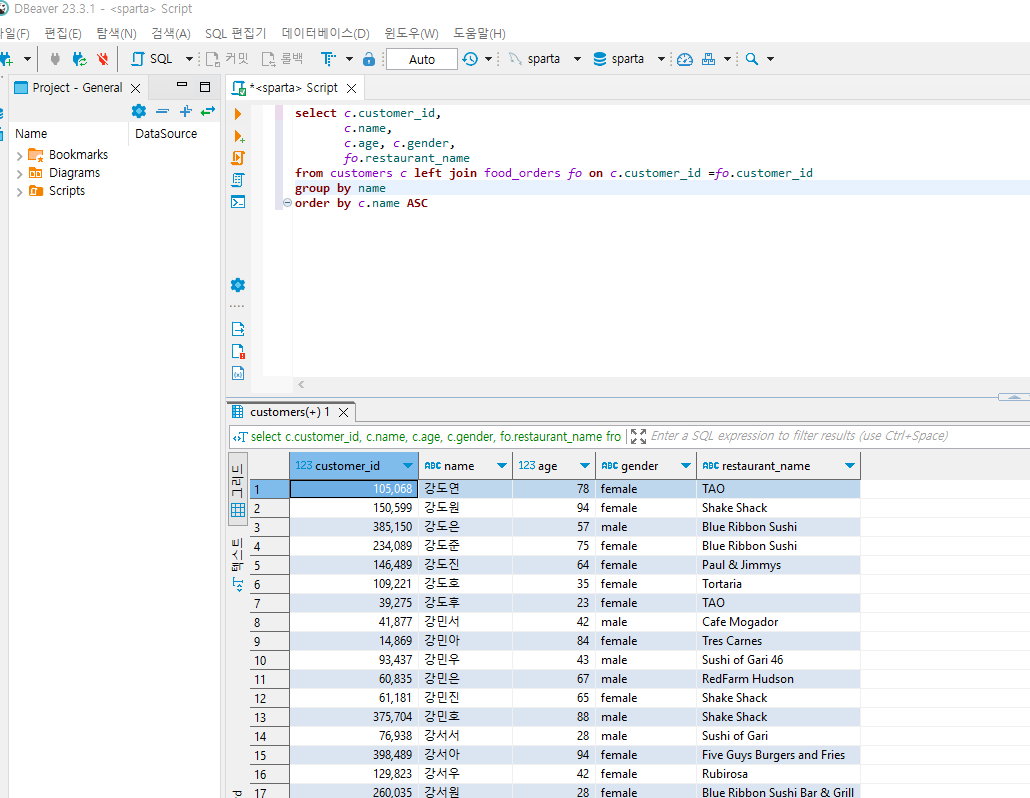This screenshot has height=798, width=1030.
Task: Open the SQL button dropdown arrow
Action: [x=189, y=59]
